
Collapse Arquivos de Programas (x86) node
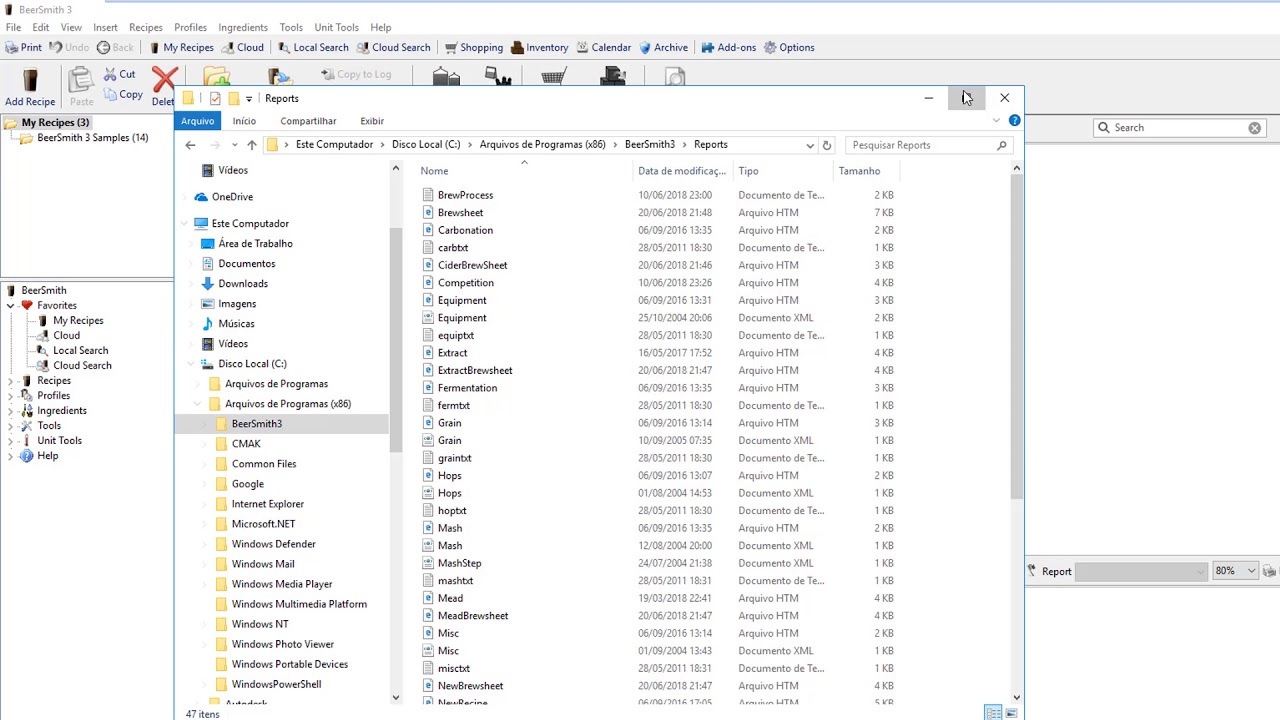click(x=198, y=404)
